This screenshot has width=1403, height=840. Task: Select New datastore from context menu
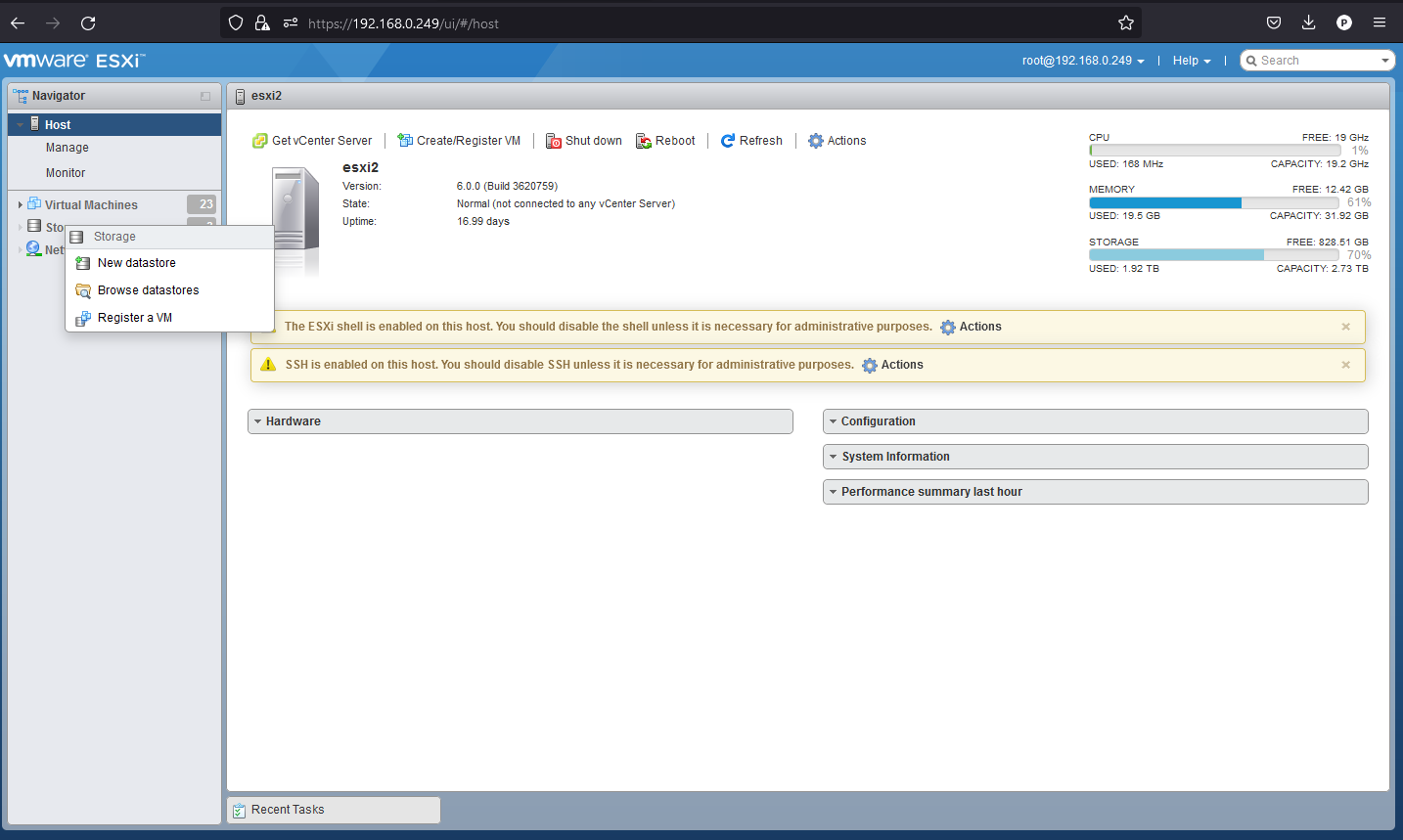point(137,263)
